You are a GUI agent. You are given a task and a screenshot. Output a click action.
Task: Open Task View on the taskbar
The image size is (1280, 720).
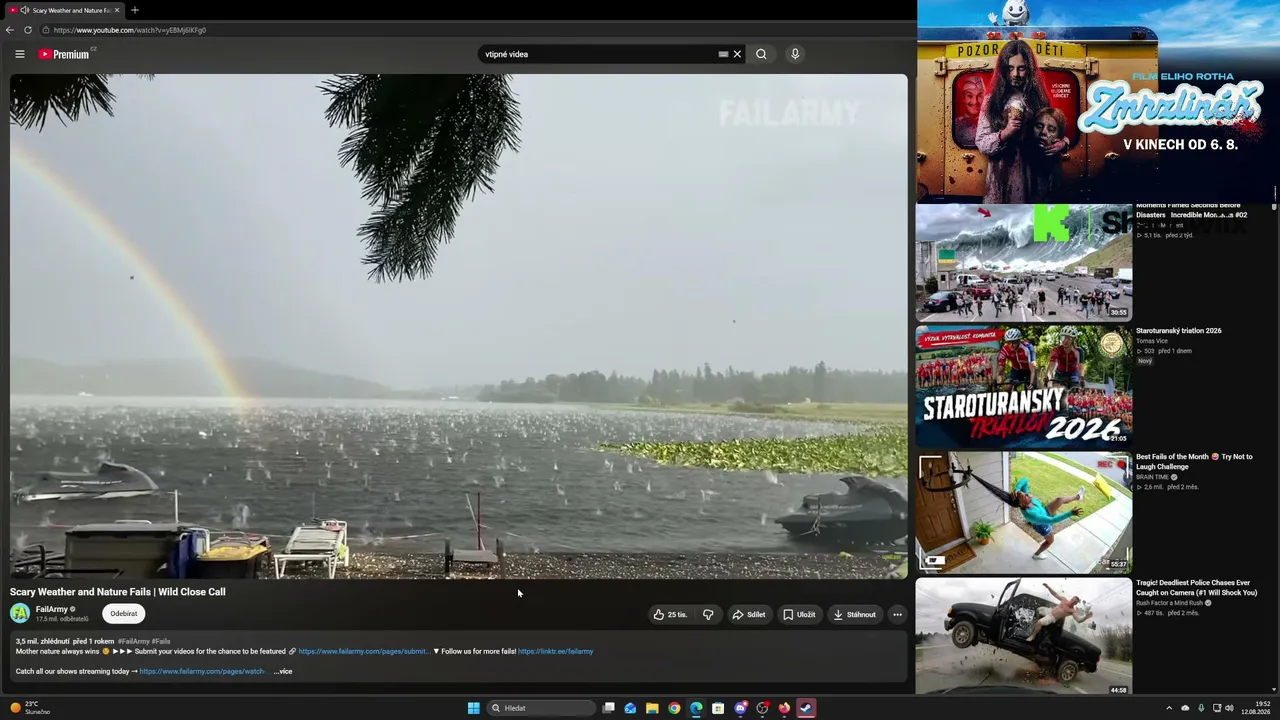[608, 708]
